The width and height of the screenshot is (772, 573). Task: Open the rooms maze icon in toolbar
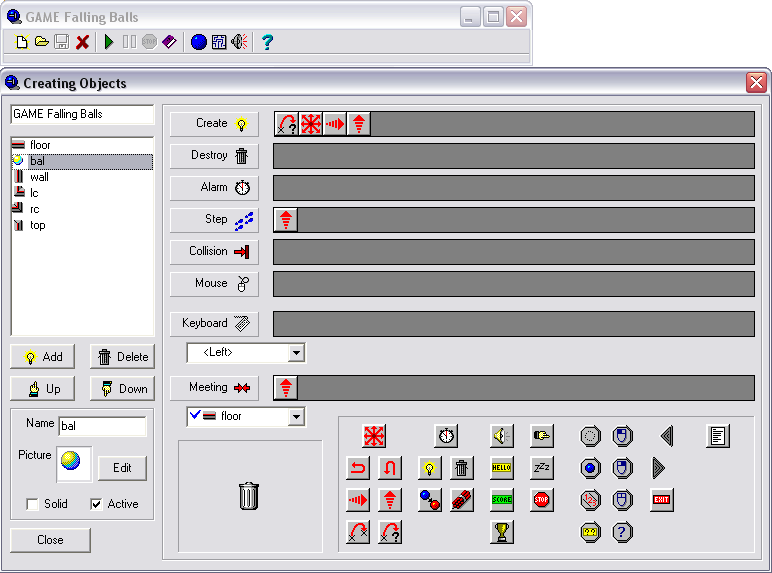pyautogui.click(x=219, y=42)
